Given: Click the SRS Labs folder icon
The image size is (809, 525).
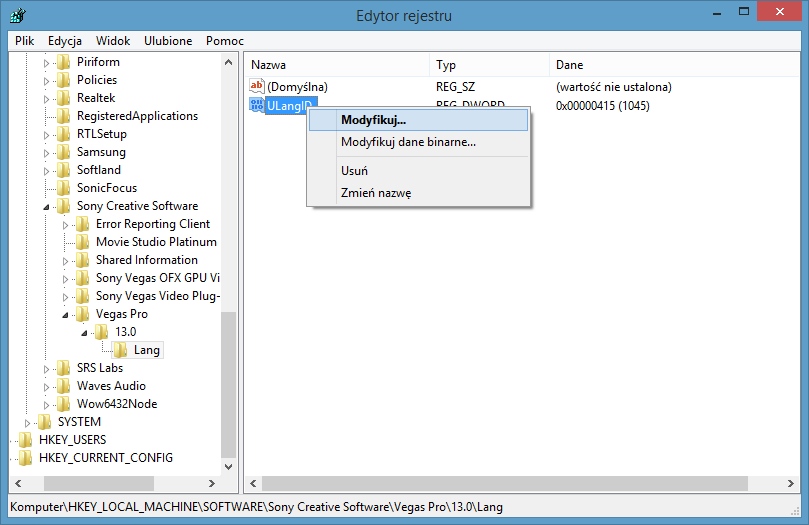Looking at the screenshot, I should [x=64, y=368].
